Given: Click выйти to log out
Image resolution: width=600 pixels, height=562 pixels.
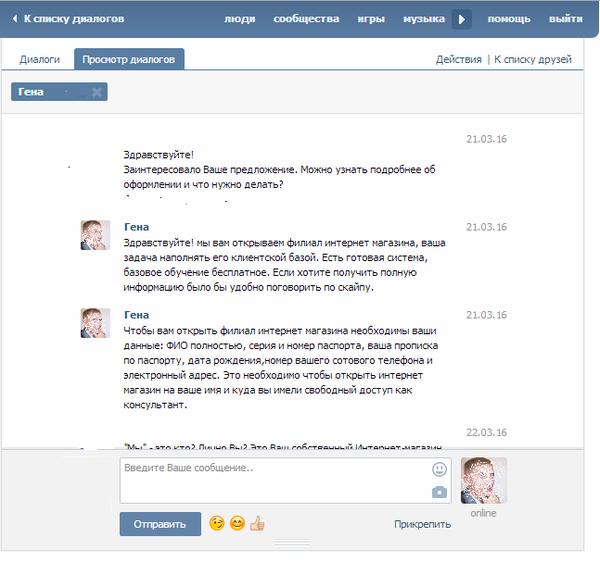Looking at the screenshot, I should pyautogui.click(x=566, y=19).
